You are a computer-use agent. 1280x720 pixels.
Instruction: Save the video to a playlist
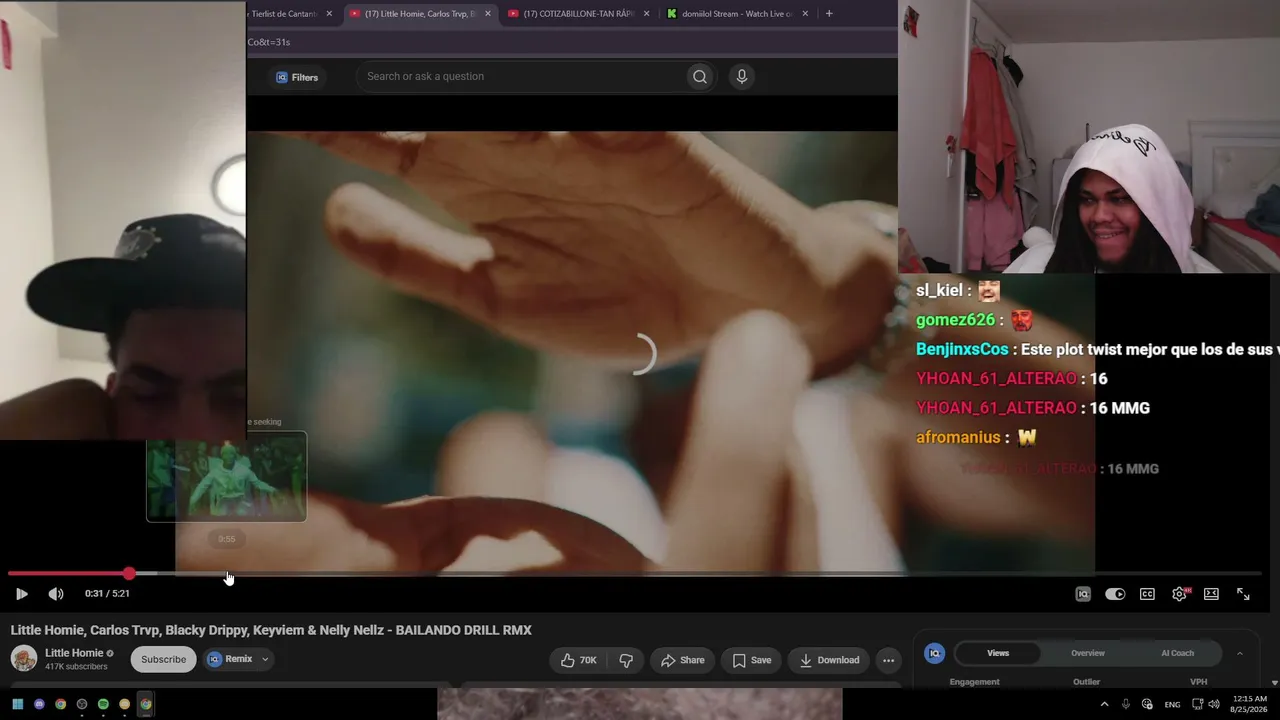pyautogui.click(x=751, y=660)
